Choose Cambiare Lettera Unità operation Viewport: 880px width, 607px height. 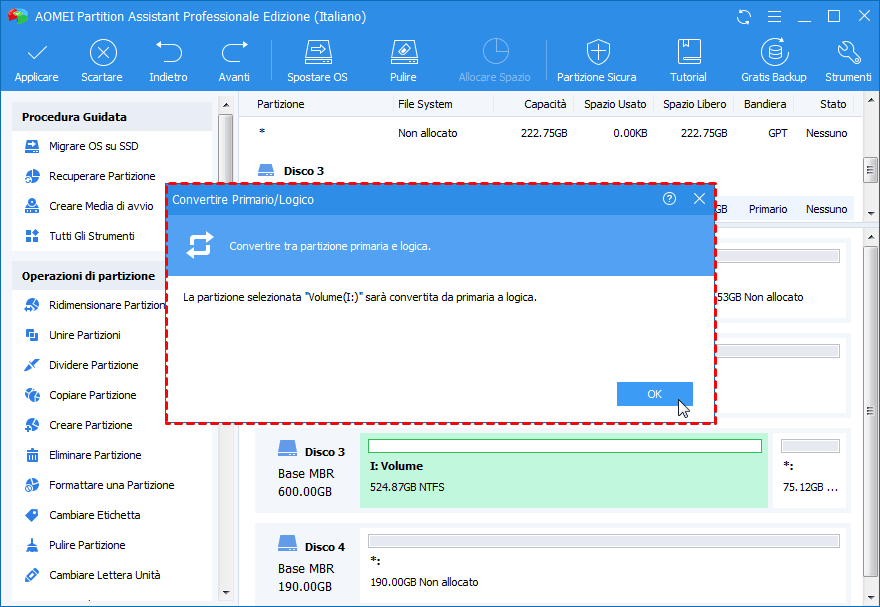(x=104, y=575)
